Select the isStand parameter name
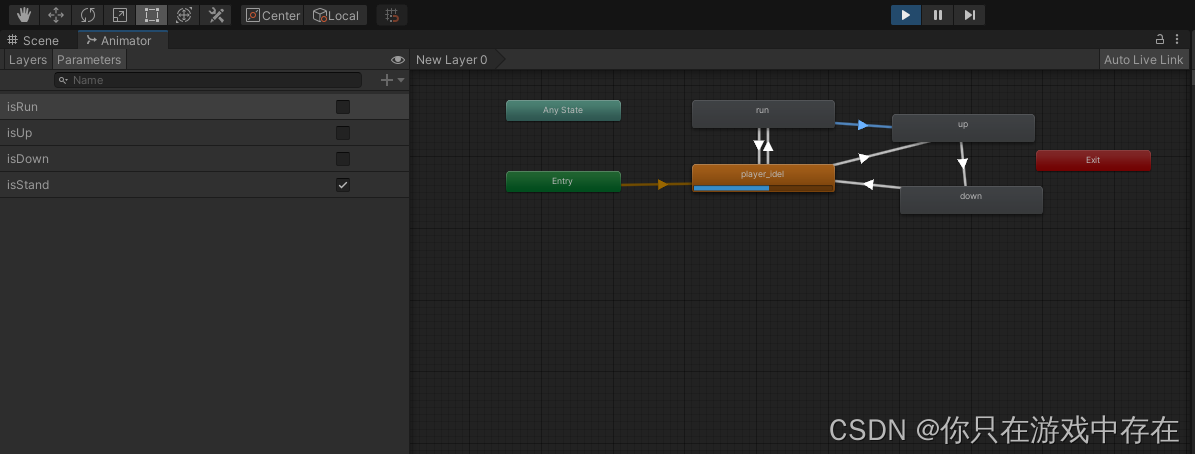This screenshot has width=1195, height=454. point(28,184)
